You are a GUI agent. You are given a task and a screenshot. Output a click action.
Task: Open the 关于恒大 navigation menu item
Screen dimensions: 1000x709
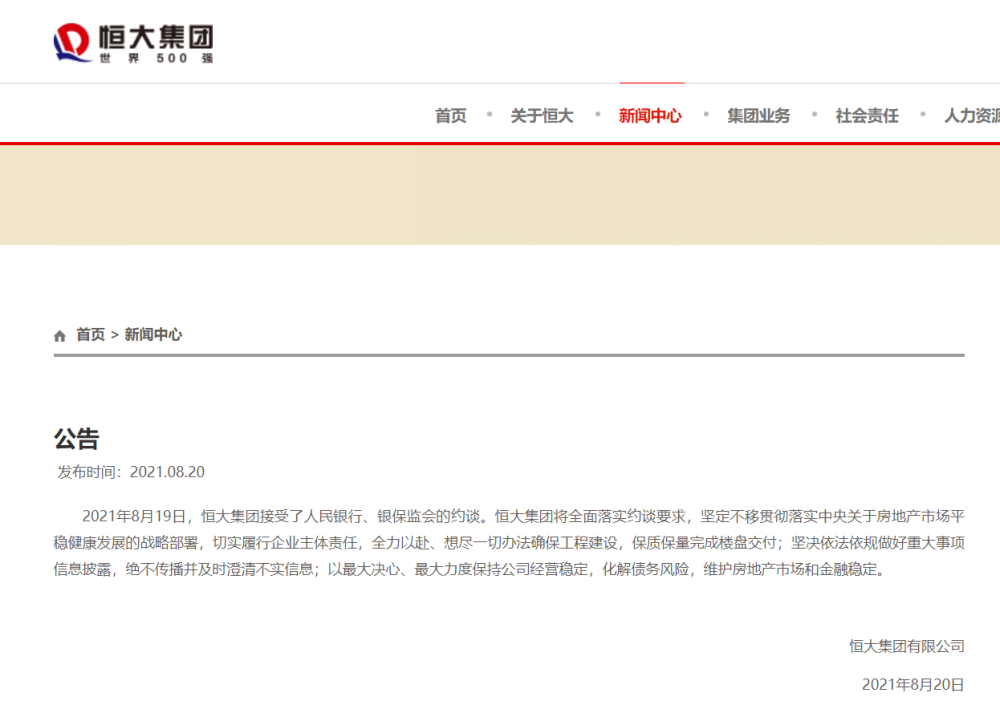(541, 115)
